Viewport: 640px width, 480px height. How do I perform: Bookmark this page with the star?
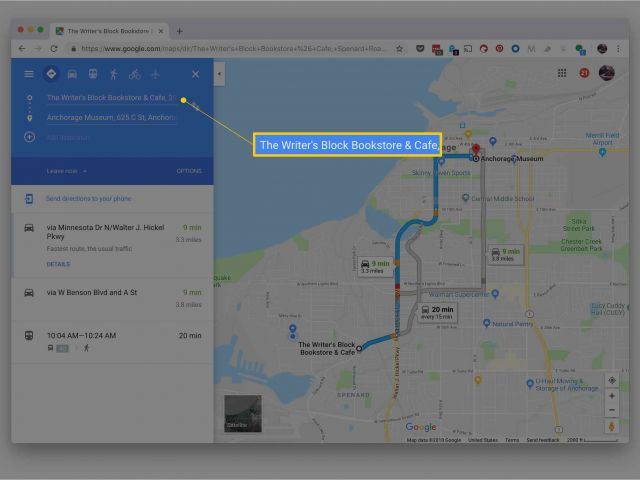pos(400,49)
